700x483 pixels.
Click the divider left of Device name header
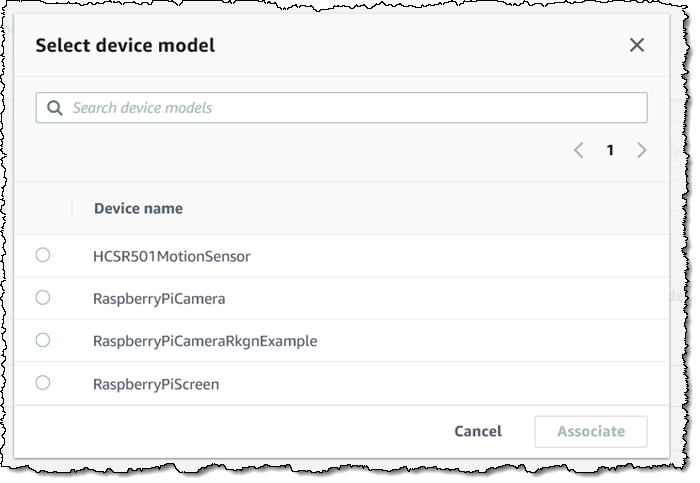tap(72, 208)
